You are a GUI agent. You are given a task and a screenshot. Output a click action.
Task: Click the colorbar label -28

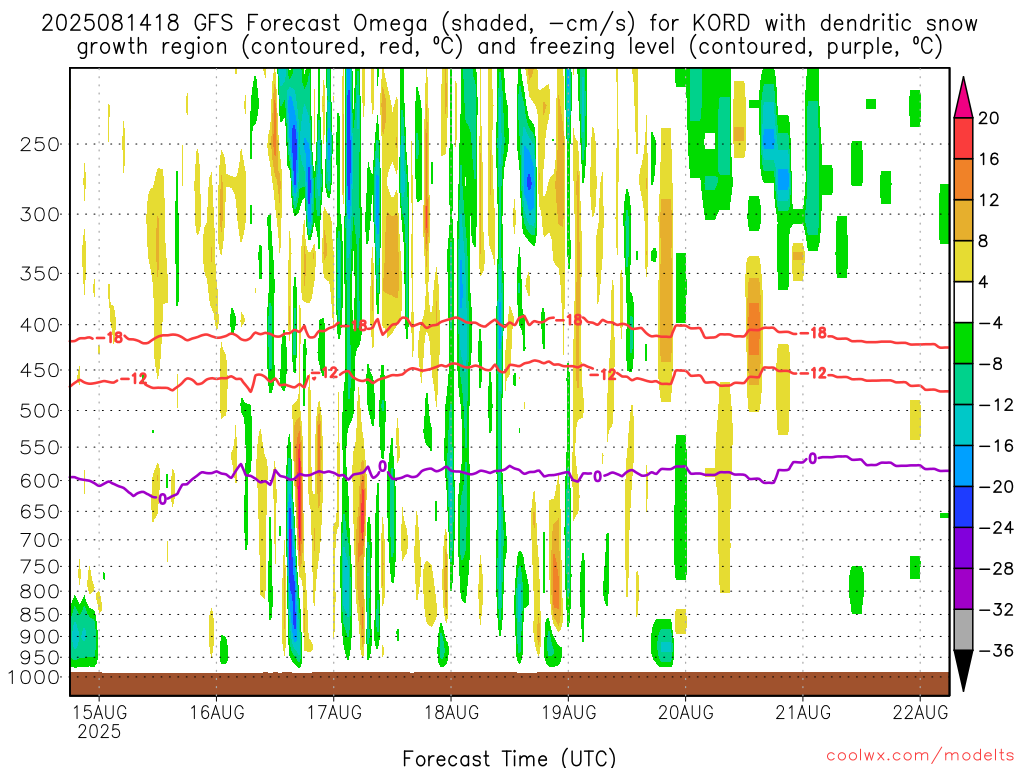[995, 568]
